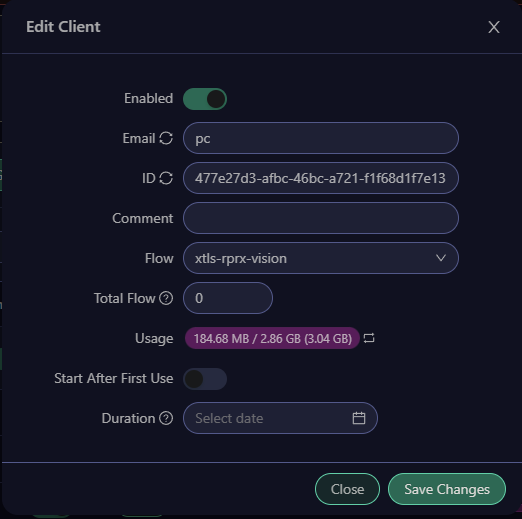Expand the Flow list via chevron arrow
The width and height of the screenshot is (522, 519).
pos(441,258)
